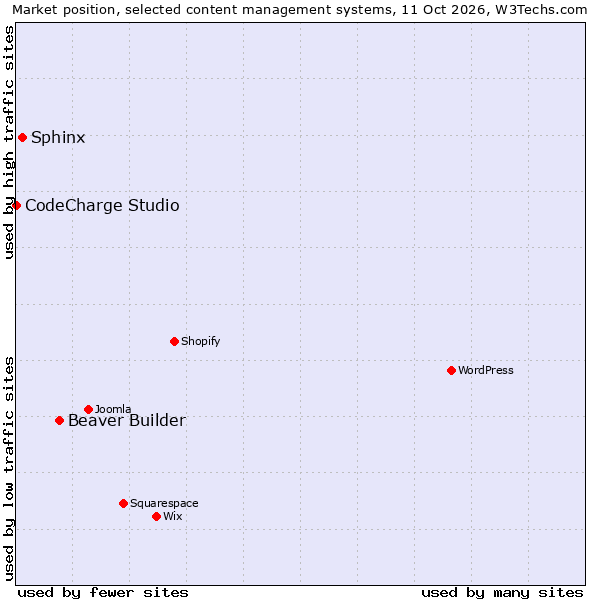Select the Wix label text

tap(173, 516)
